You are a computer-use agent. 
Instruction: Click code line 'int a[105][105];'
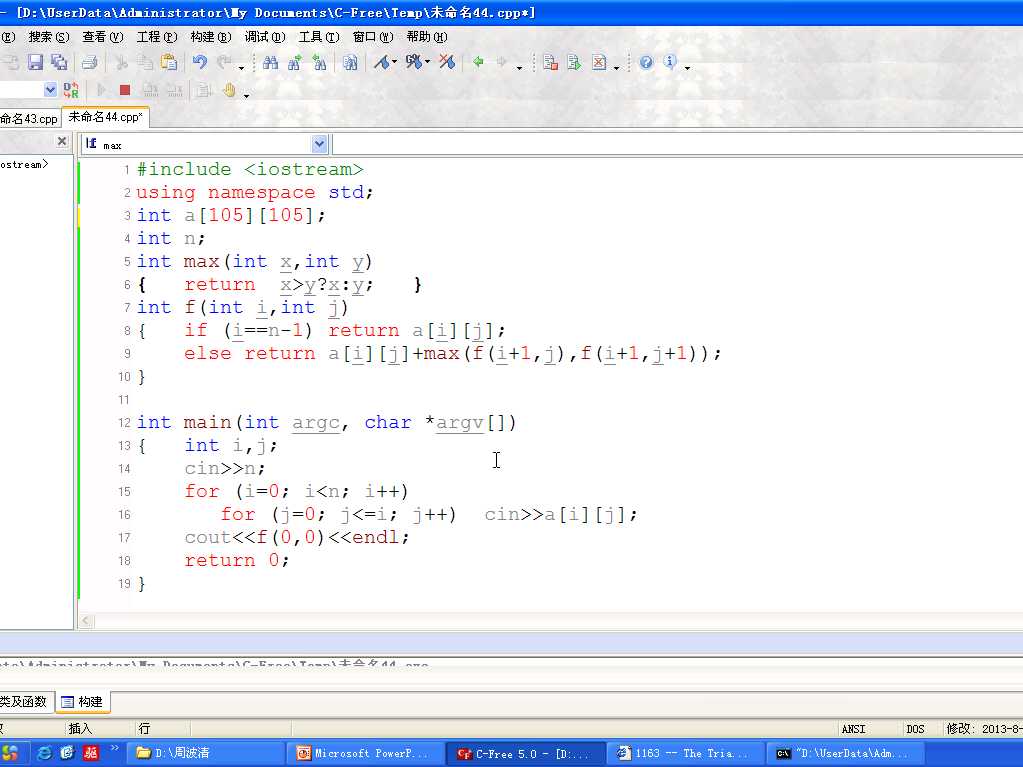click(x=231, y=215)
